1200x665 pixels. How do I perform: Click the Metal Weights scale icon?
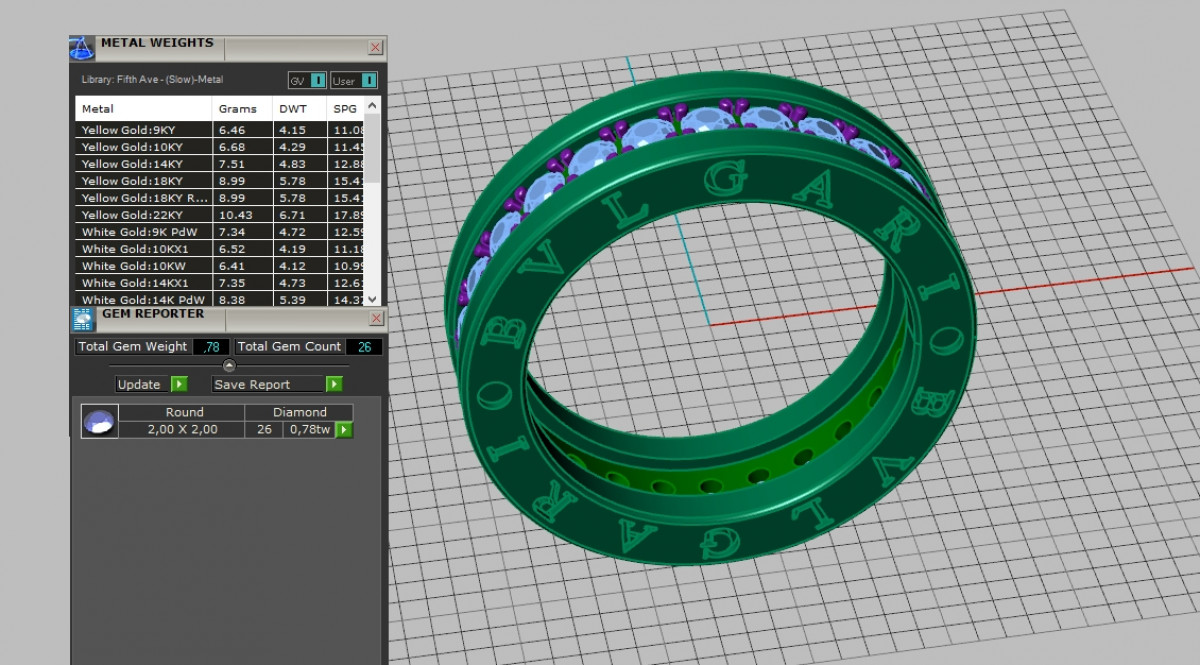coord(82,47)
